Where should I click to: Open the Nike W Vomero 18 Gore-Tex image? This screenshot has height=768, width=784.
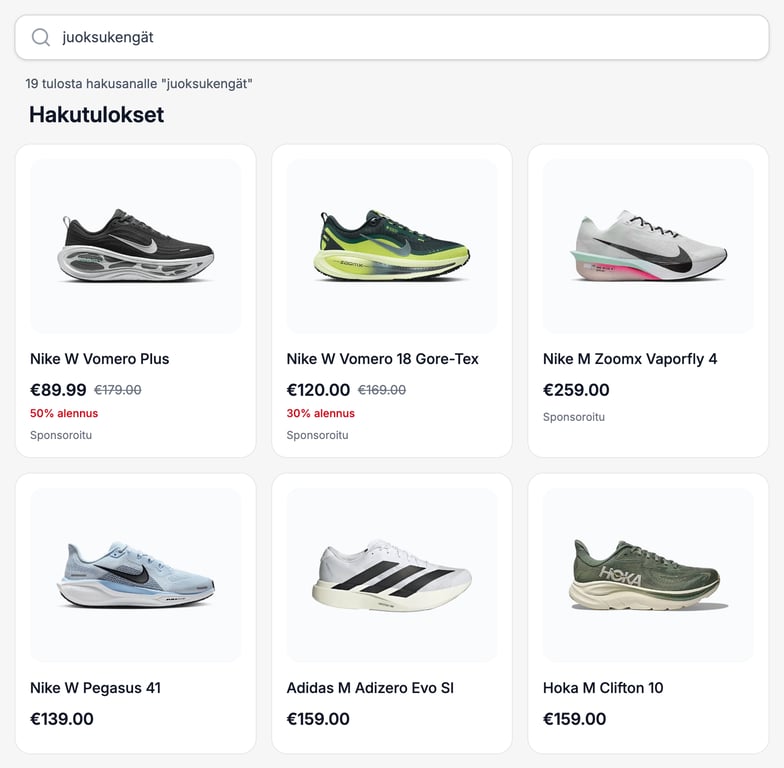point(392,246)
